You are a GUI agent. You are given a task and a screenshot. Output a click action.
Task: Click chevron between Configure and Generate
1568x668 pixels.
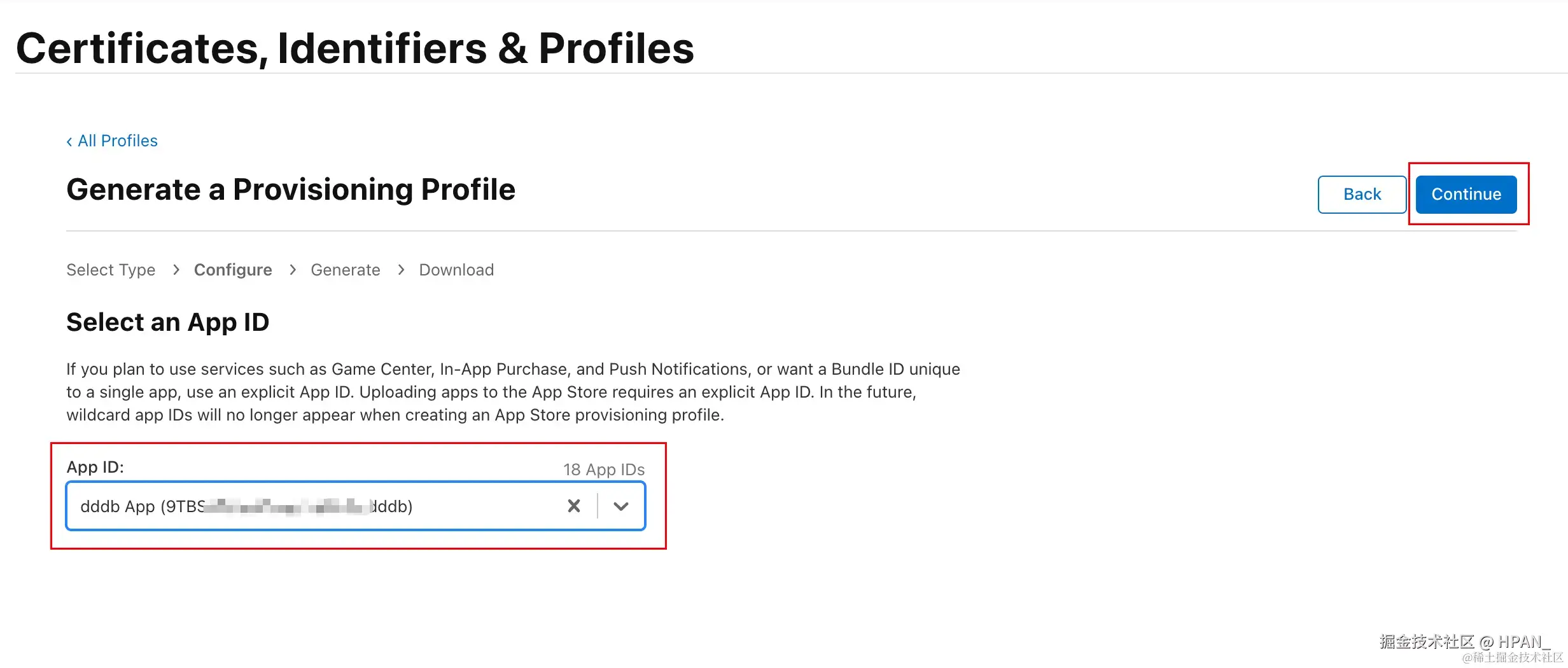tap(293, 270)
